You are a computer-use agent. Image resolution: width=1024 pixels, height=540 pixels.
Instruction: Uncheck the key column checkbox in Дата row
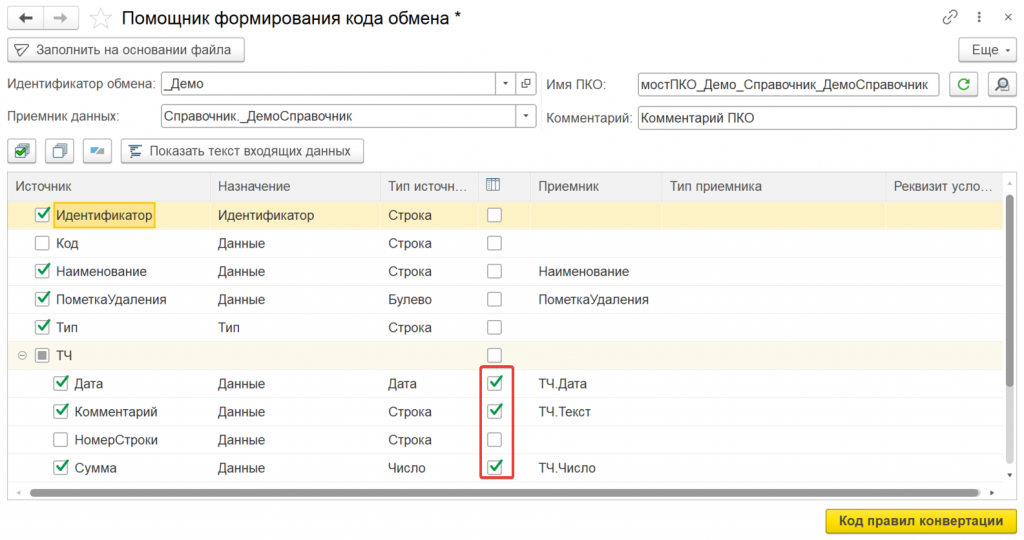tap(495, 383)
